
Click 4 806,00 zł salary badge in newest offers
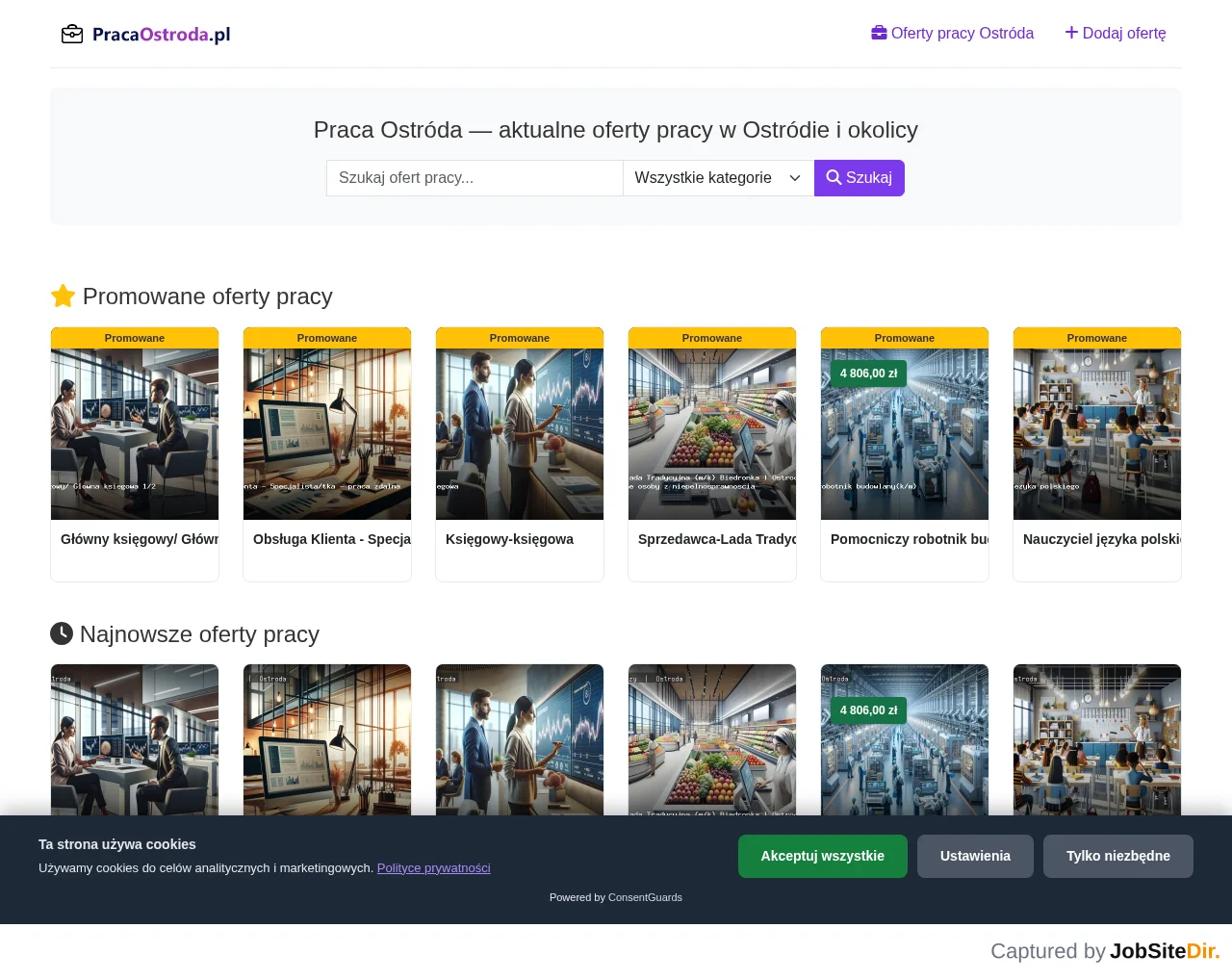868,710
